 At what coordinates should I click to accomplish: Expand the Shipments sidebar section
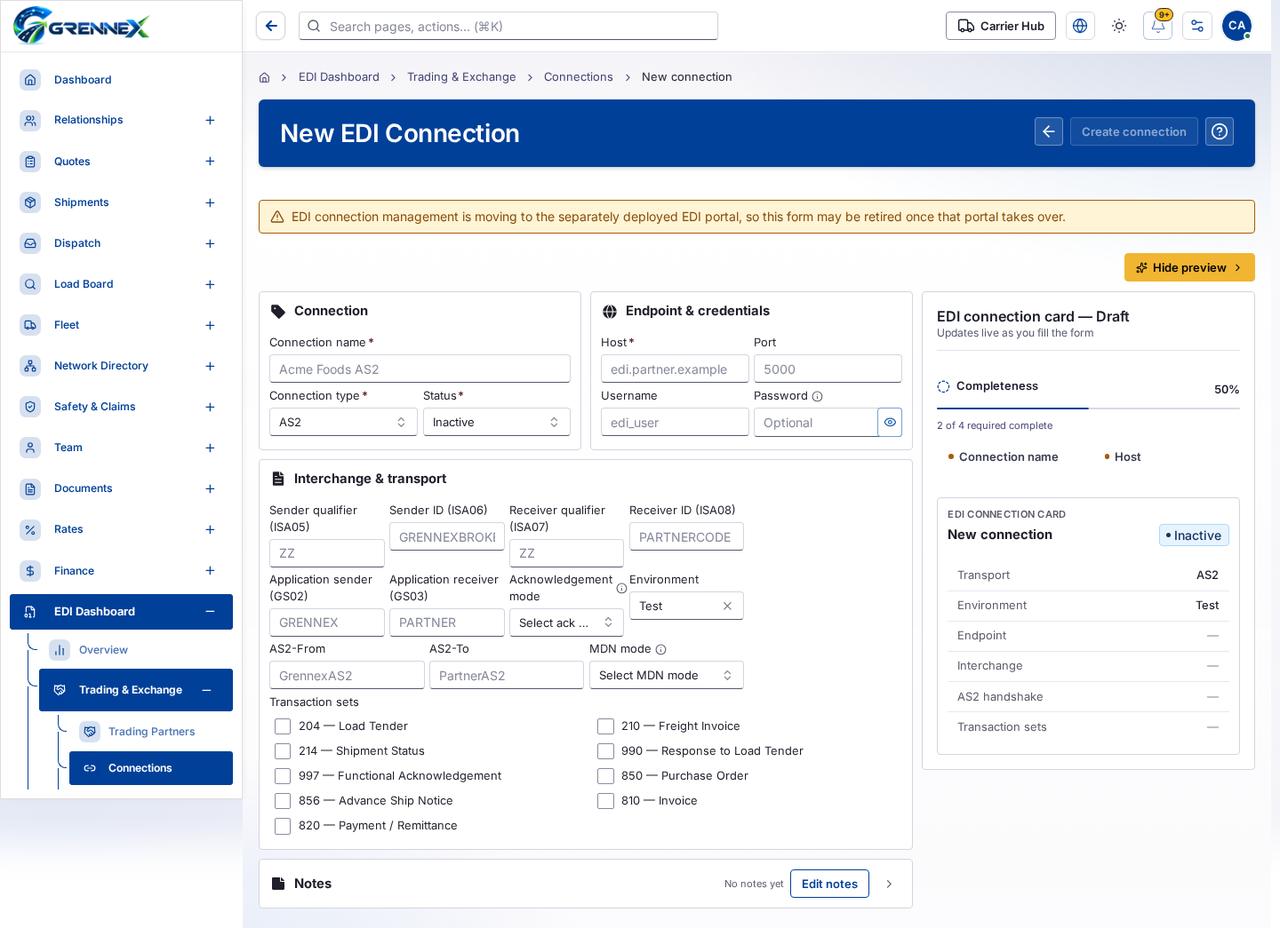point(210,203)
